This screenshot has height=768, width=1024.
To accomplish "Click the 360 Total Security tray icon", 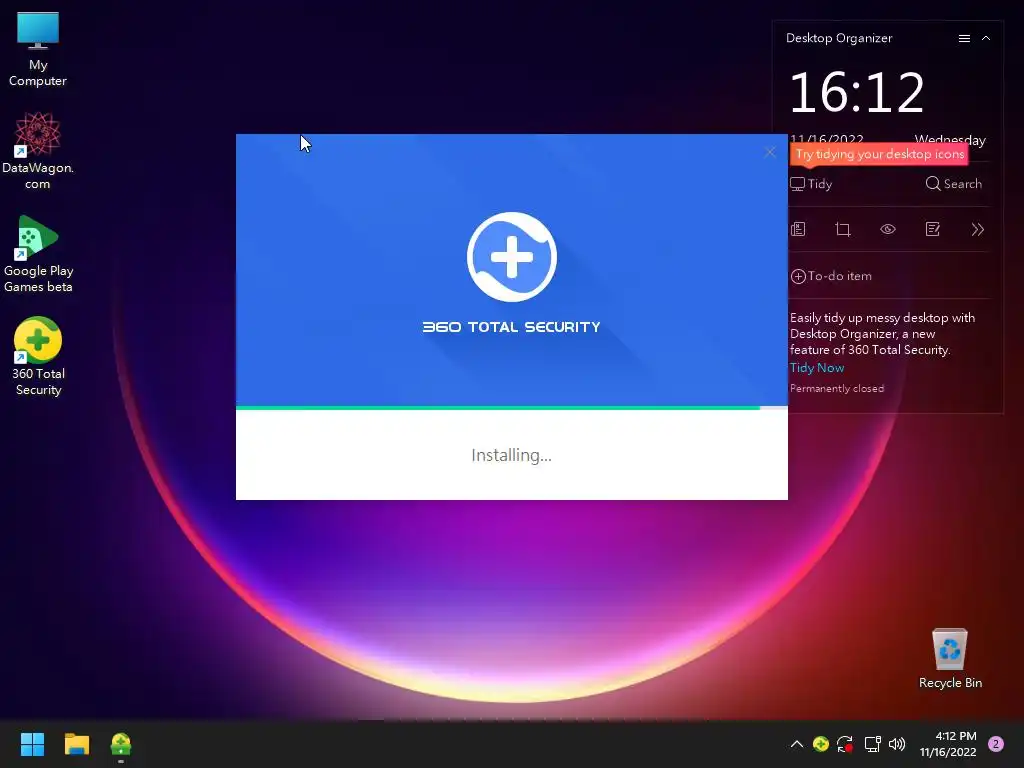I will [821, 744].
